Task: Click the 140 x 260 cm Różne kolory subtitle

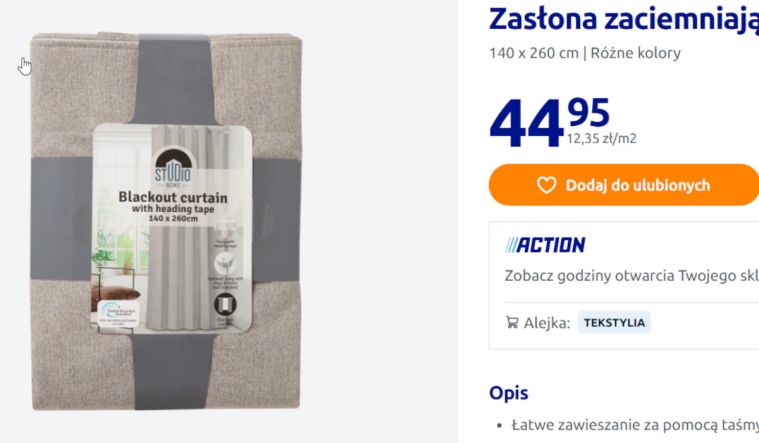Action: (x=585, y=53)
